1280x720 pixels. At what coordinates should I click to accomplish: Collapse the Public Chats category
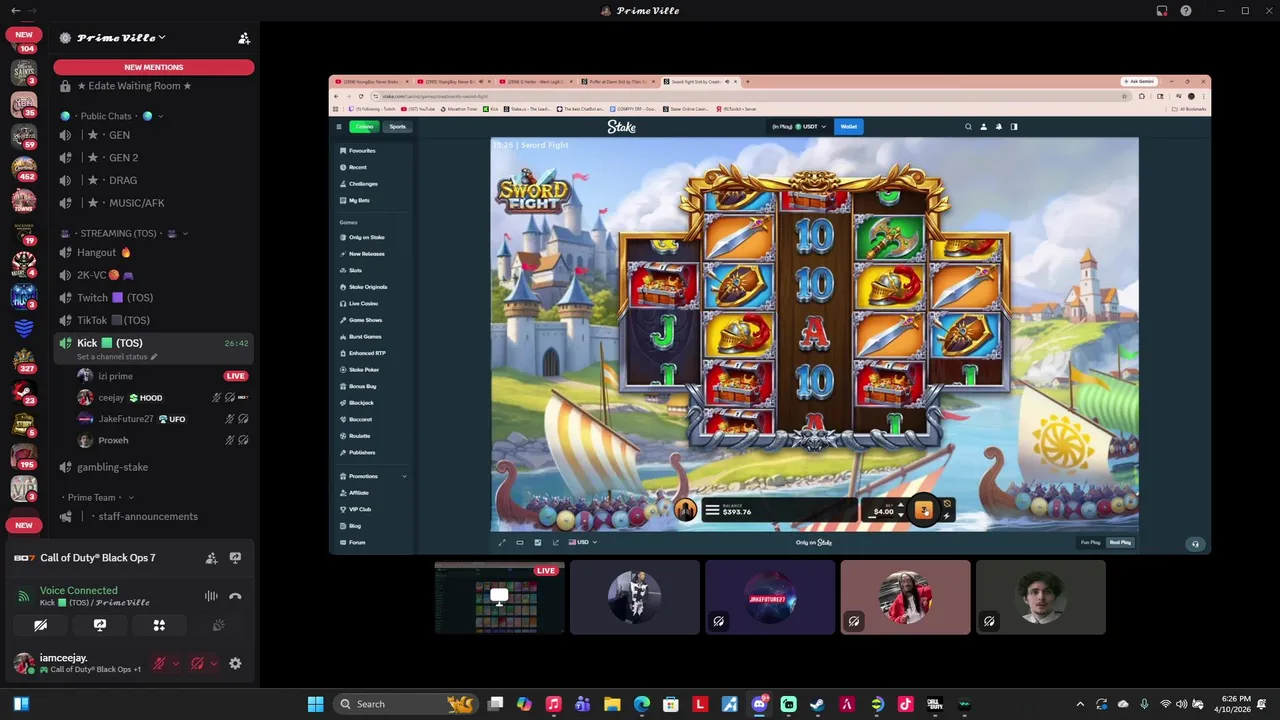tap(110, 116)
